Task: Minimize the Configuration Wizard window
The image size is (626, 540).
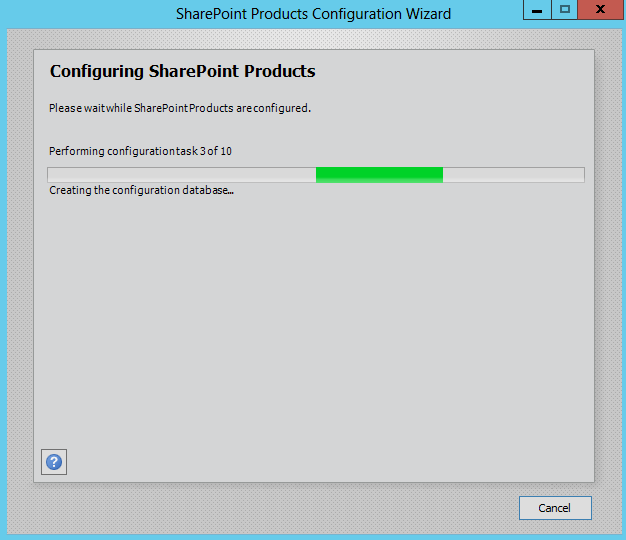Action: coord(537,10)
